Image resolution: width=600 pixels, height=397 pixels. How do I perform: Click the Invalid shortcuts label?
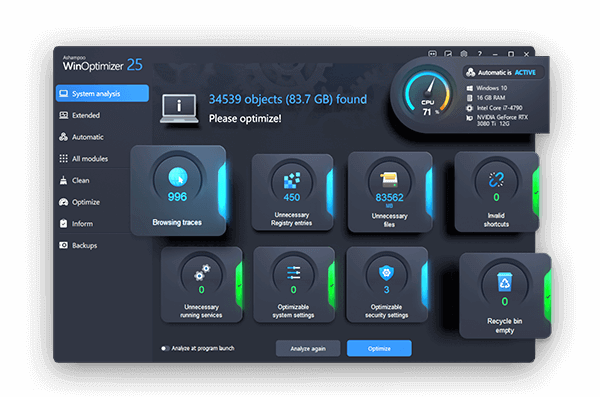(x=496, y=220)
